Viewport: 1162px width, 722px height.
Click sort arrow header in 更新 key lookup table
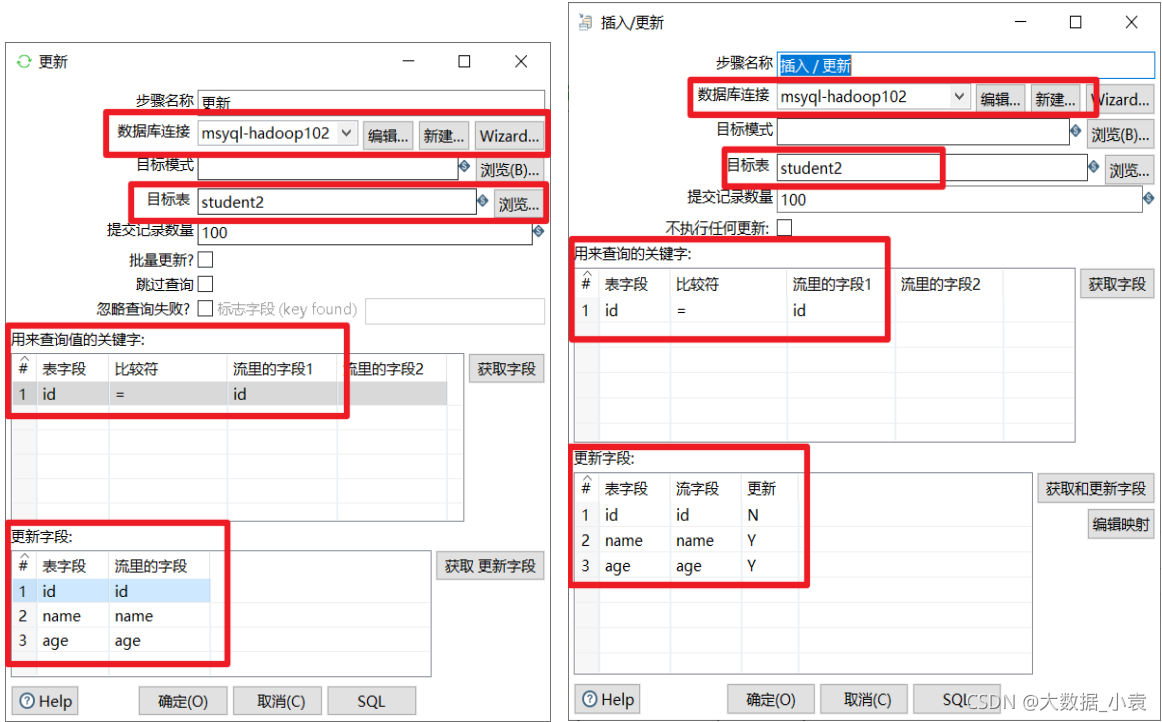tap(24, 359)
